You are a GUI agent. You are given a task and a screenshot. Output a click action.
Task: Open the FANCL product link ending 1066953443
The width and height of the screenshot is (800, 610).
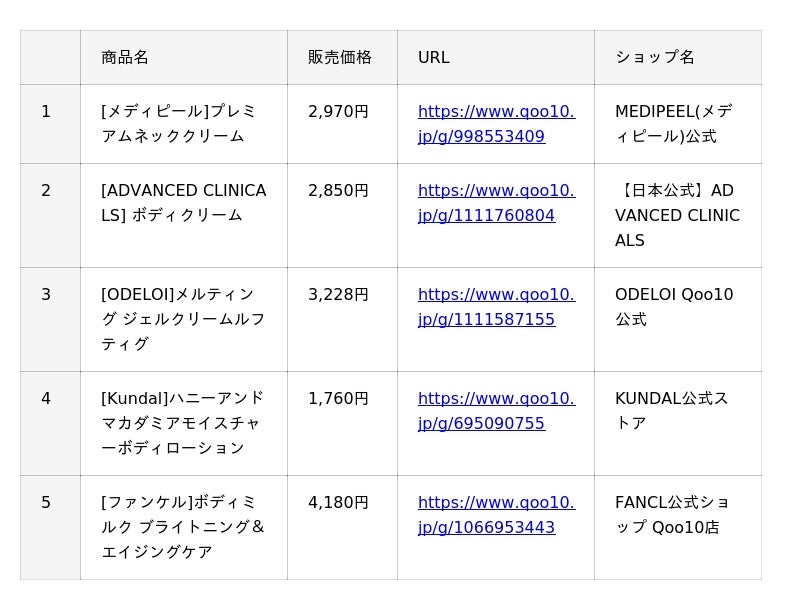[496, 515]
